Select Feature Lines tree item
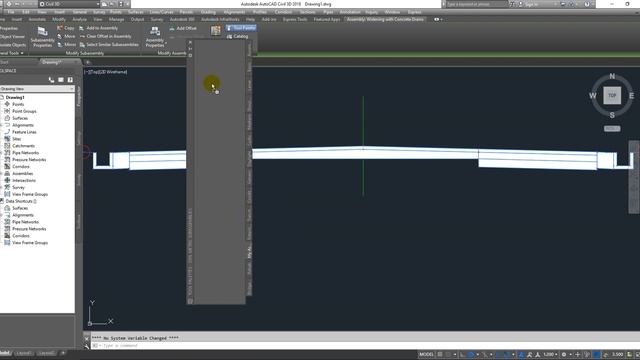Viewport: 640px width, 360px height. [x=24, y=132]
